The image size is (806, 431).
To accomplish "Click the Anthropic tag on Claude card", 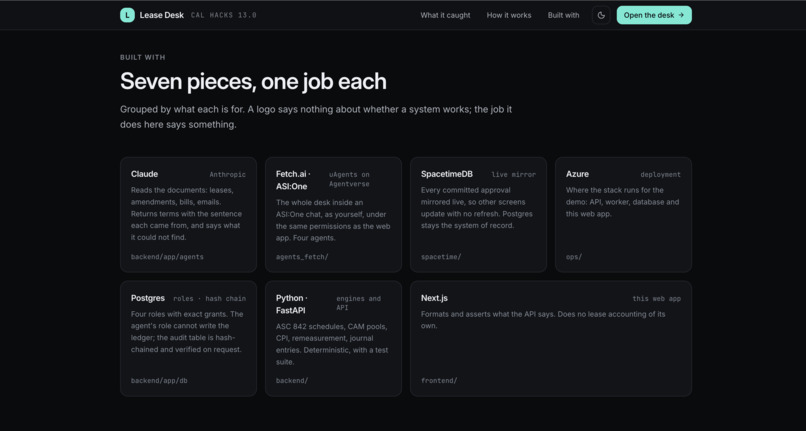I will tap(227, 174).
